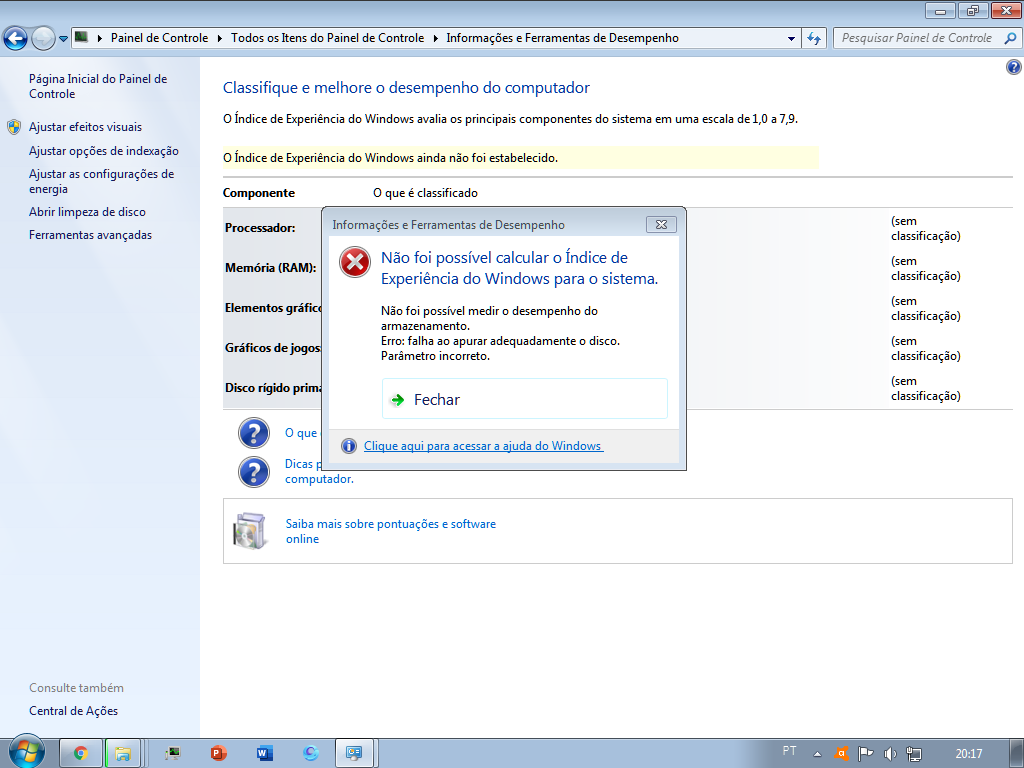1024x768 pixels.
Task: Open the Dicas computador link
Action: [319, 472]
